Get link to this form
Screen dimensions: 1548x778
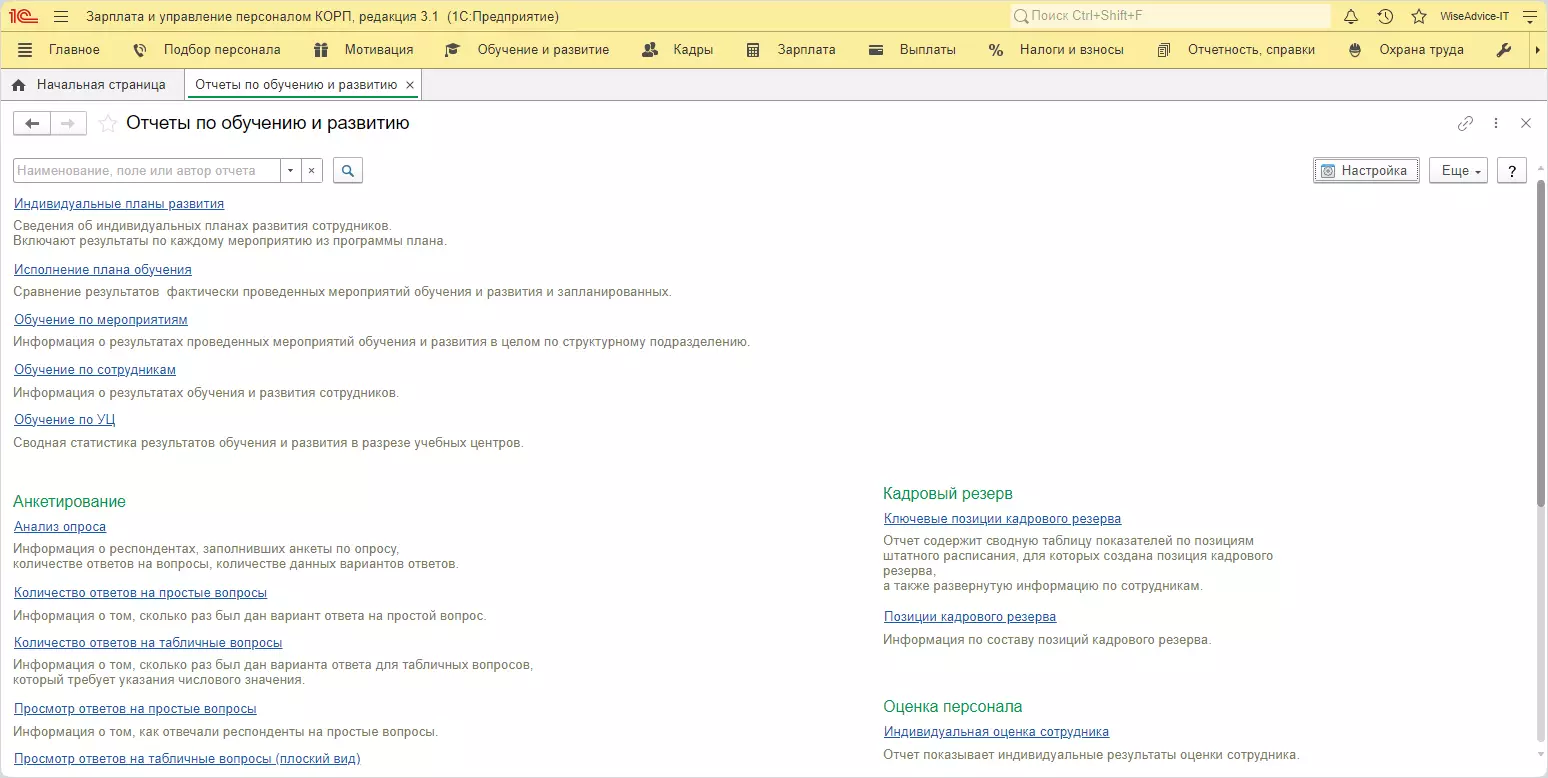point(1465,123)
